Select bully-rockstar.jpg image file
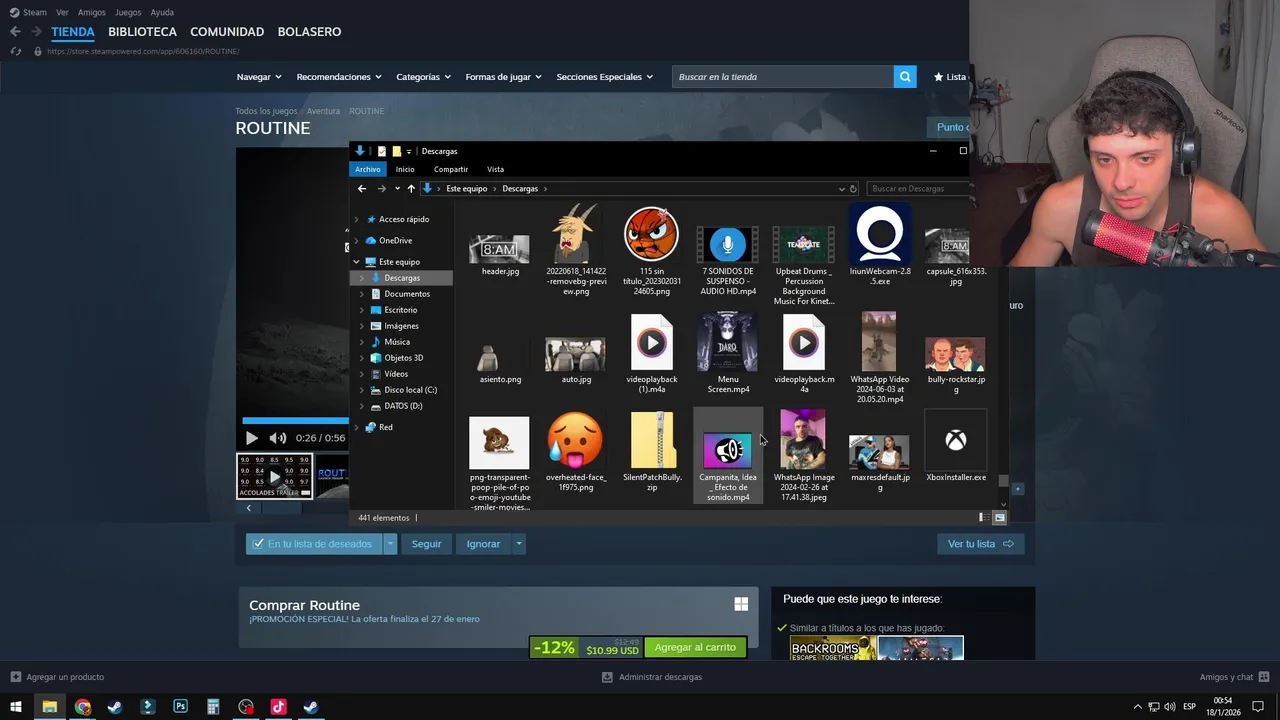This screenshot has width=1280, height=720. (x=956, y=363)
